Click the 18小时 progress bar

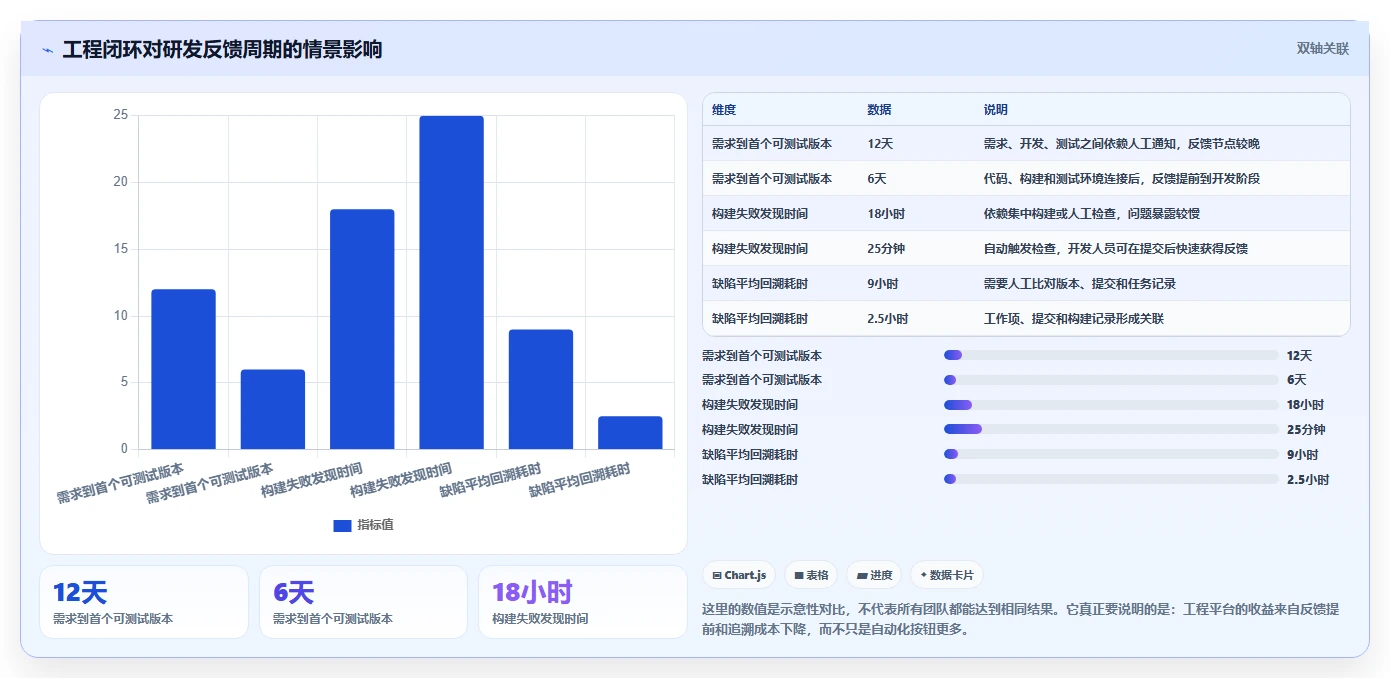click(x=1111, y=405)
